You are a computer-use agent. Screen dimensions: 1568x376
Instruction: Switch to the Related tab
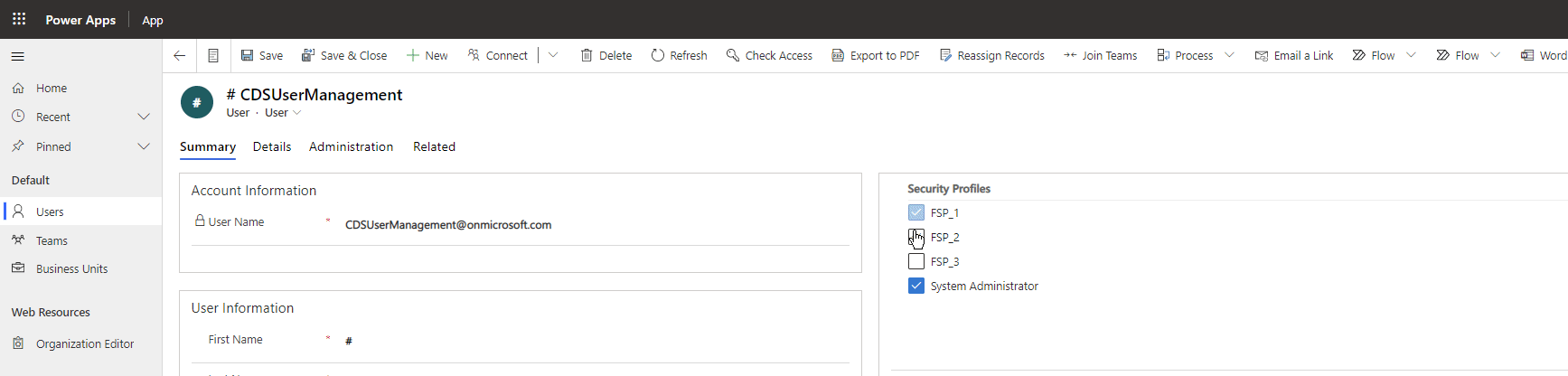coord(434,146)
